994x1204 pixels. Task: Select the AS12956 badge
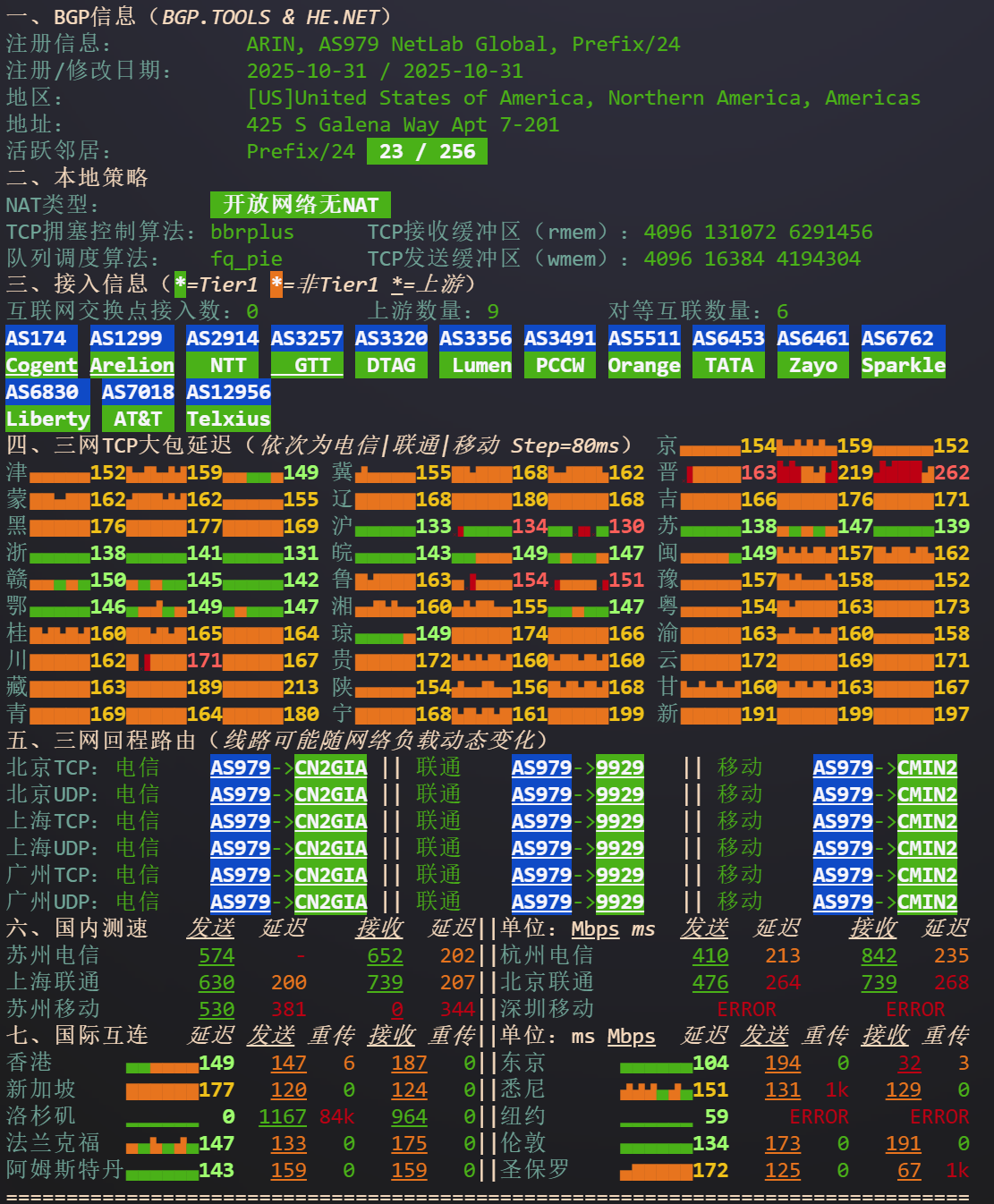point(228,392)
